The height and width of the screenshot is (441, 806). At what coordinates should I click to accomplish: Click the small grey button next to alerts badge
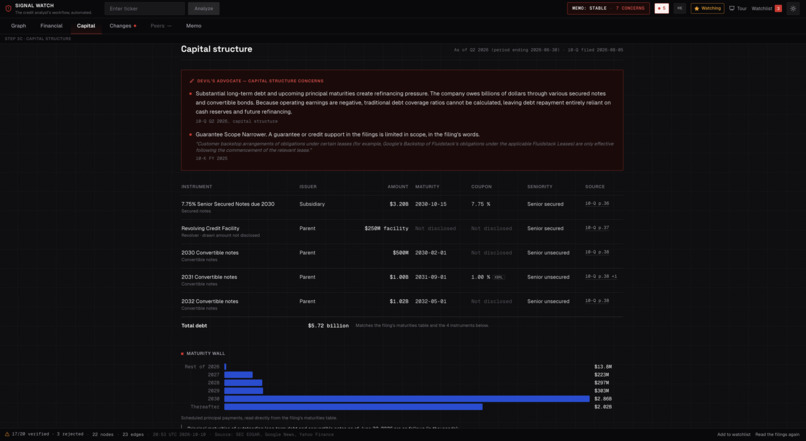pyautogui.click(x=680, y=8)
